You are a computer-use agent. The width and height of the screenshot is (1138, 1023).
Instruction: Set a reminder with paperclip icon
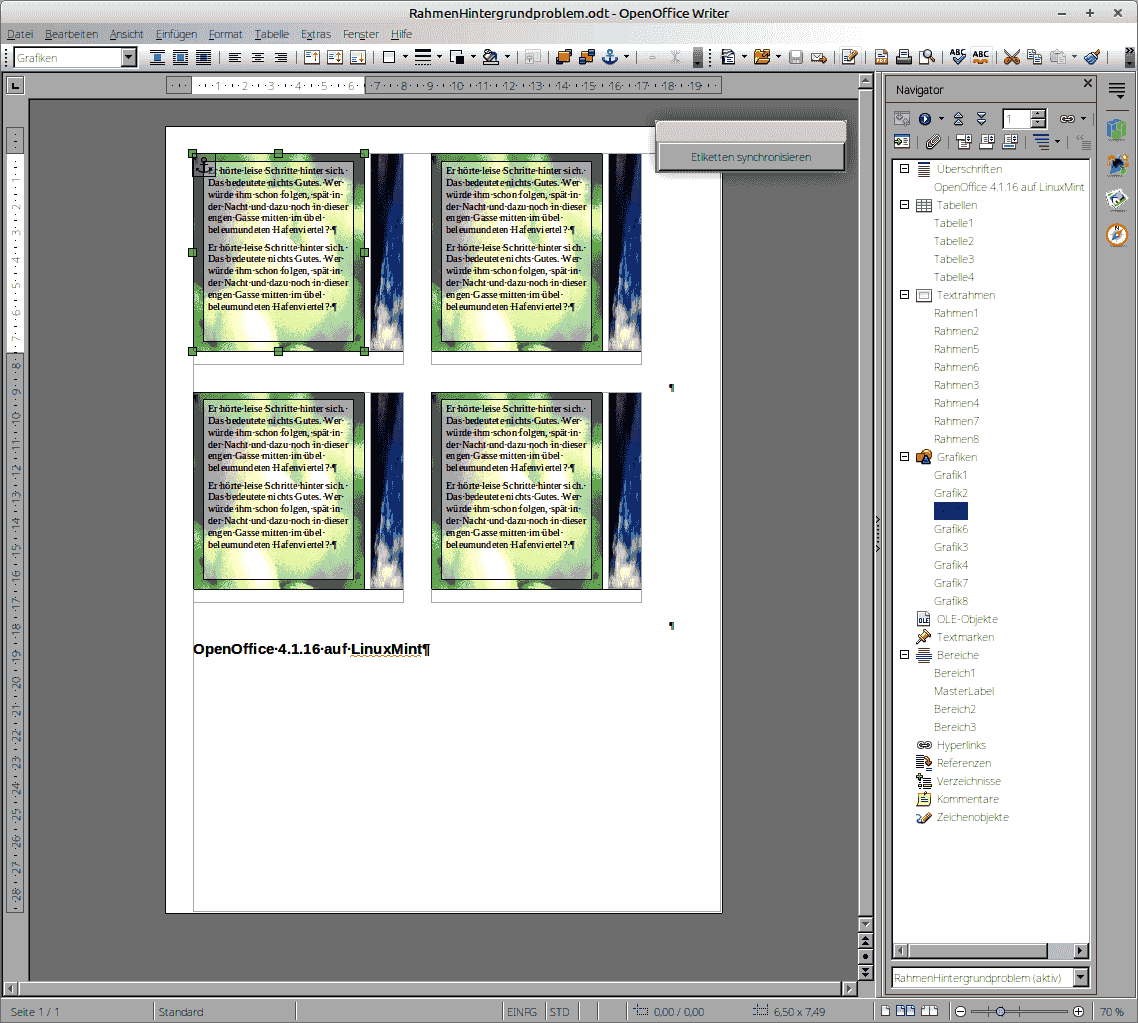click(x=933, y=141)
